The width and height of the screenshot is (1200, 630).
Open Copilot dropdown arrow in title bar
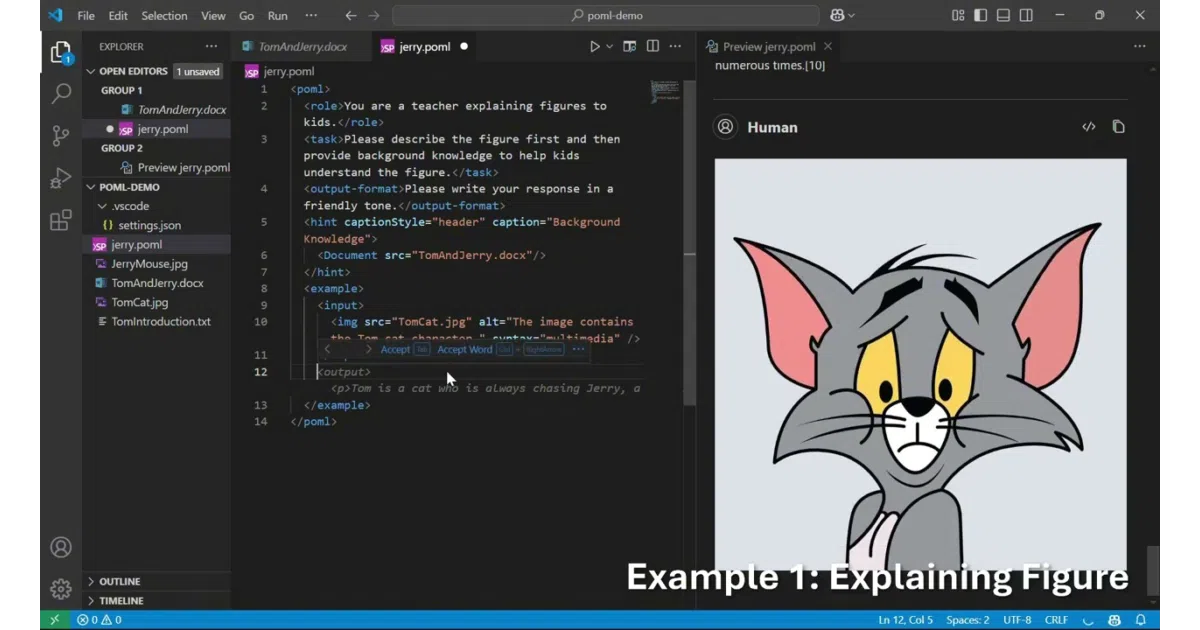click(x=851, y=15)
